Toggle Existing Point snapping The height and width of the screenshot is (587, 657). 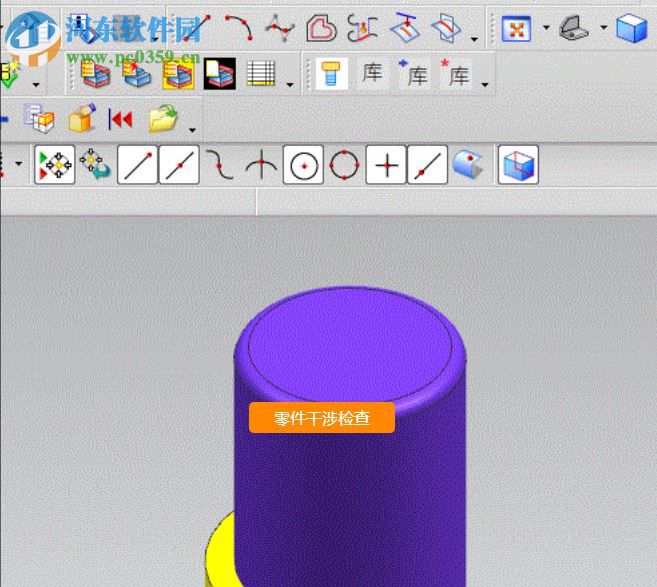click(386, 165)
